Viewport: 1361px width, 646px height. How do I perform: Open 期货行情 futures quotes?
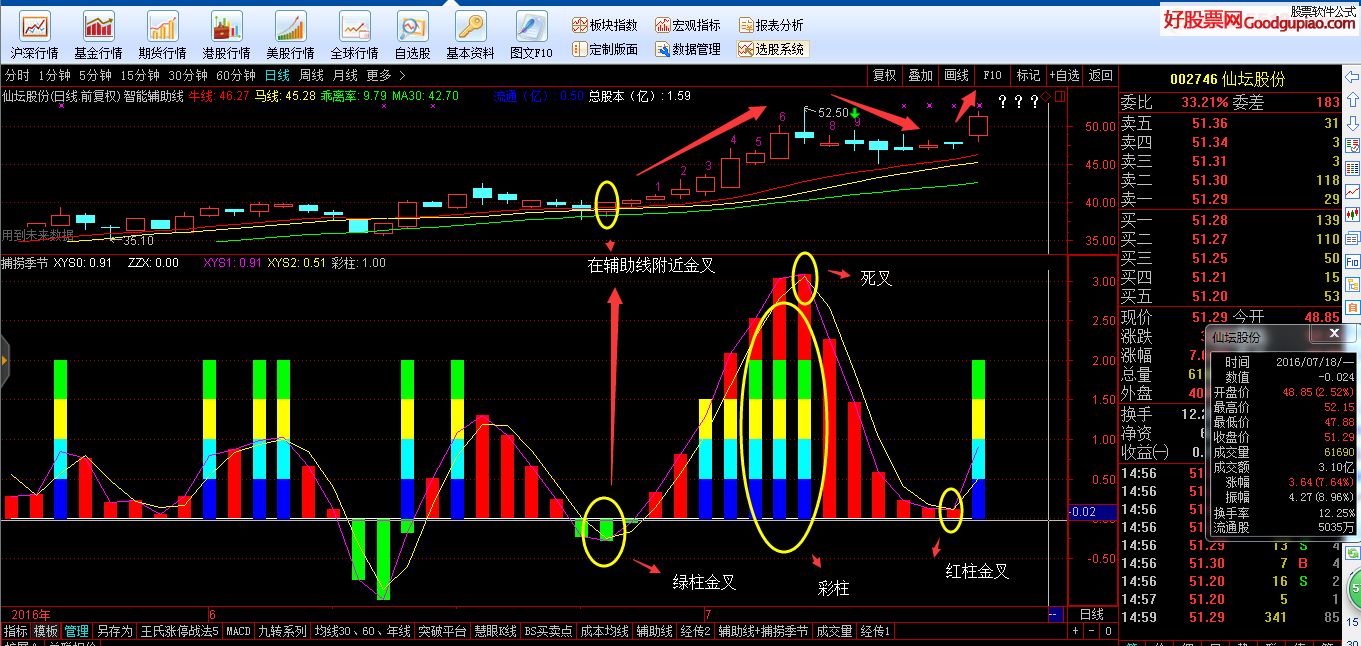point(162,36)
